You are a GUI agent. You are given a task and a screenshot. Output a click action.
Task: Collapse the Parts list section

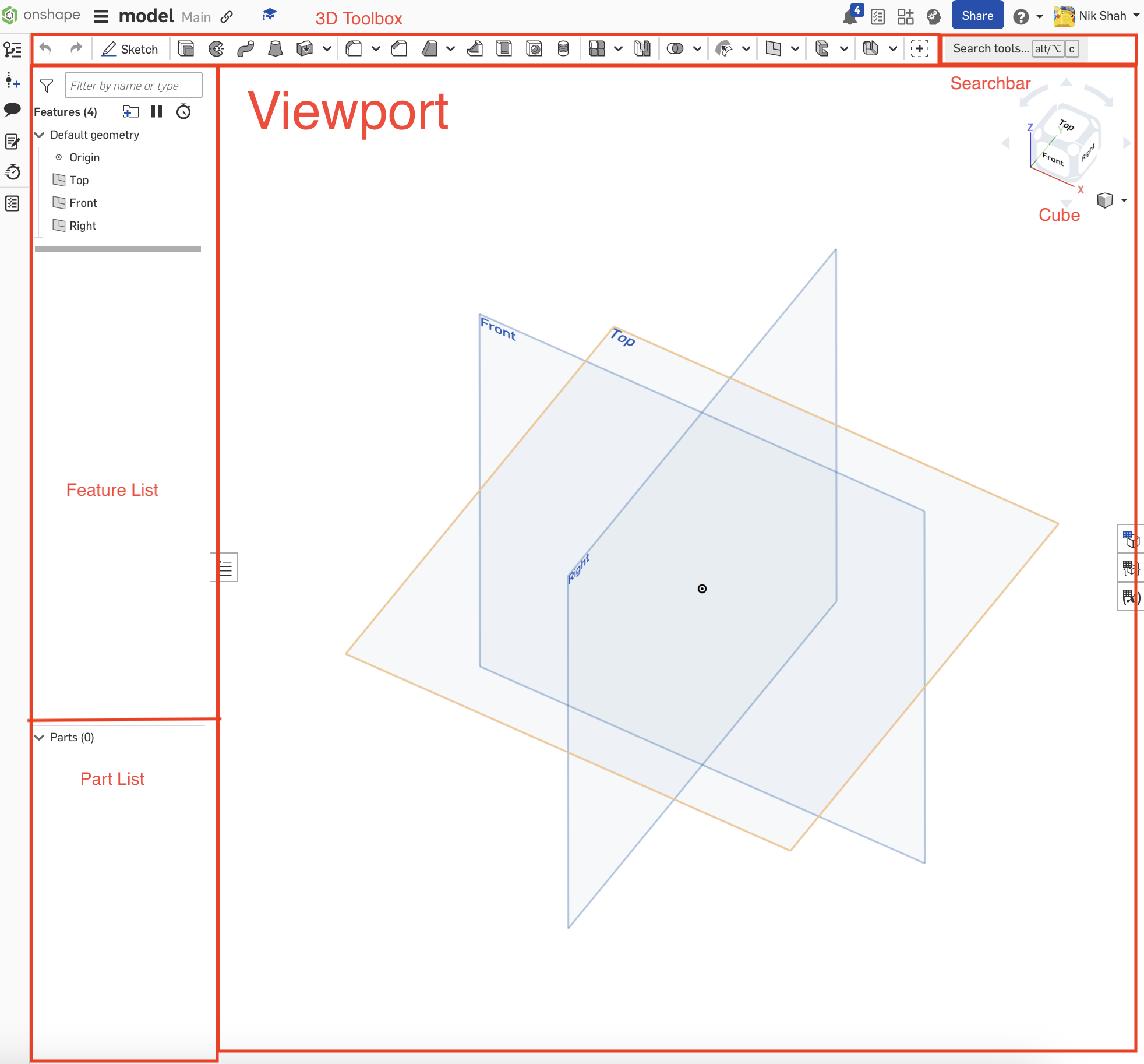tap(40, 737)
